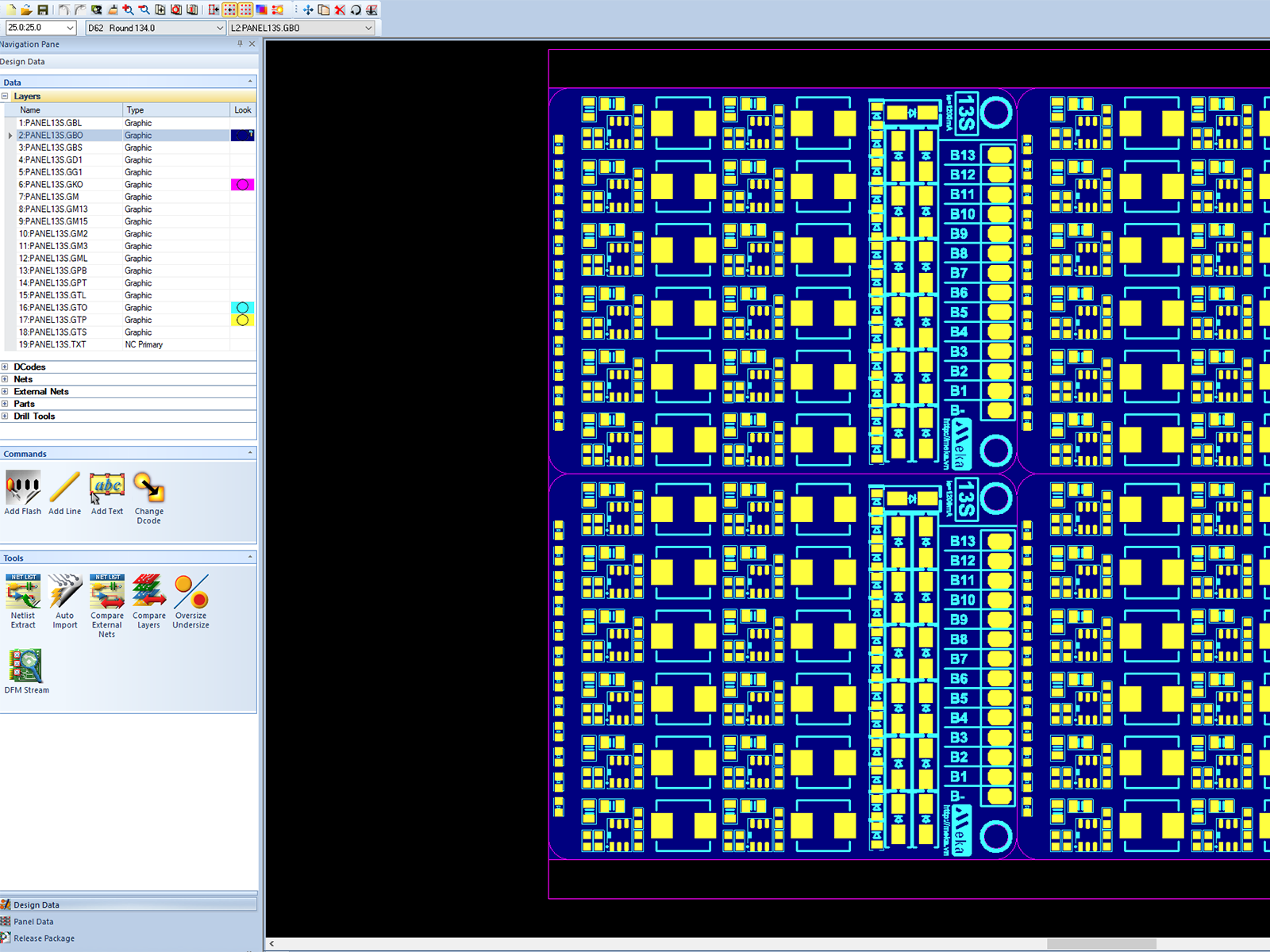Open the L2:PANEL13S.GBO active layer dropdown
The height and width of the screenshot is (952, 1270).
click(x=368, y=28)
